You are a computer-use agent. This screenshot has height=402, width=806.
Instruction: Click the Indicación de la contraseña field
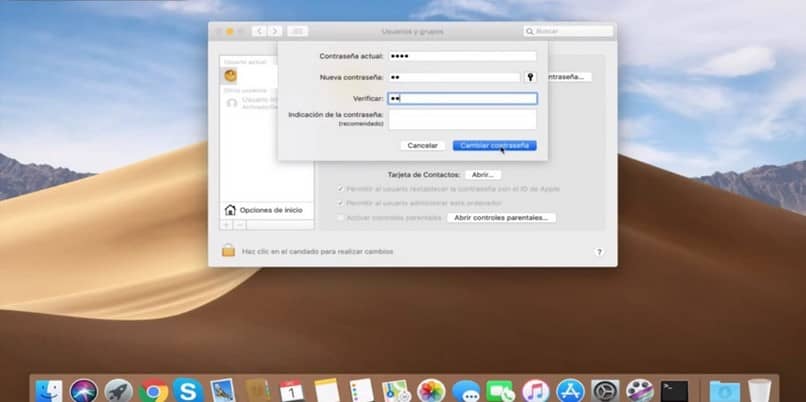click(462, 119)
